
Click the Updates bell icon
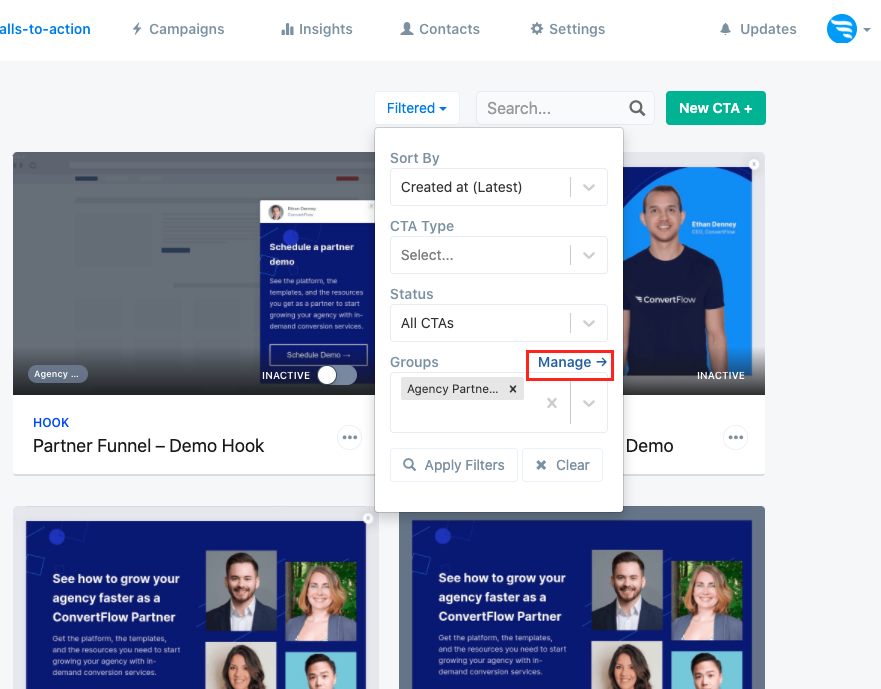tap(725, 29)
